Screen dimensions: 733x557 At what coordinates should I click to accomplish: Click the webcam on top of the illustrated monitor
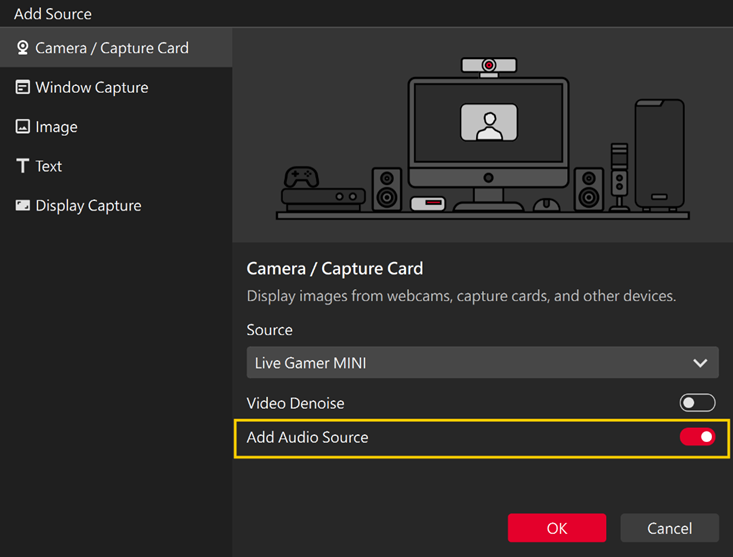tap(488, 66)
